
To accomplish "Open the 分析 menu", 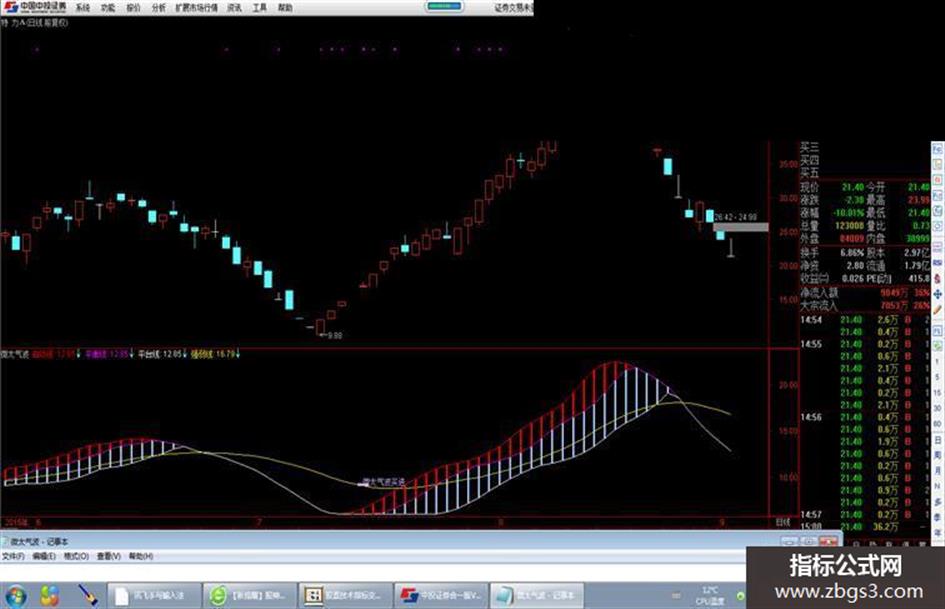I will tap(159, 8).
